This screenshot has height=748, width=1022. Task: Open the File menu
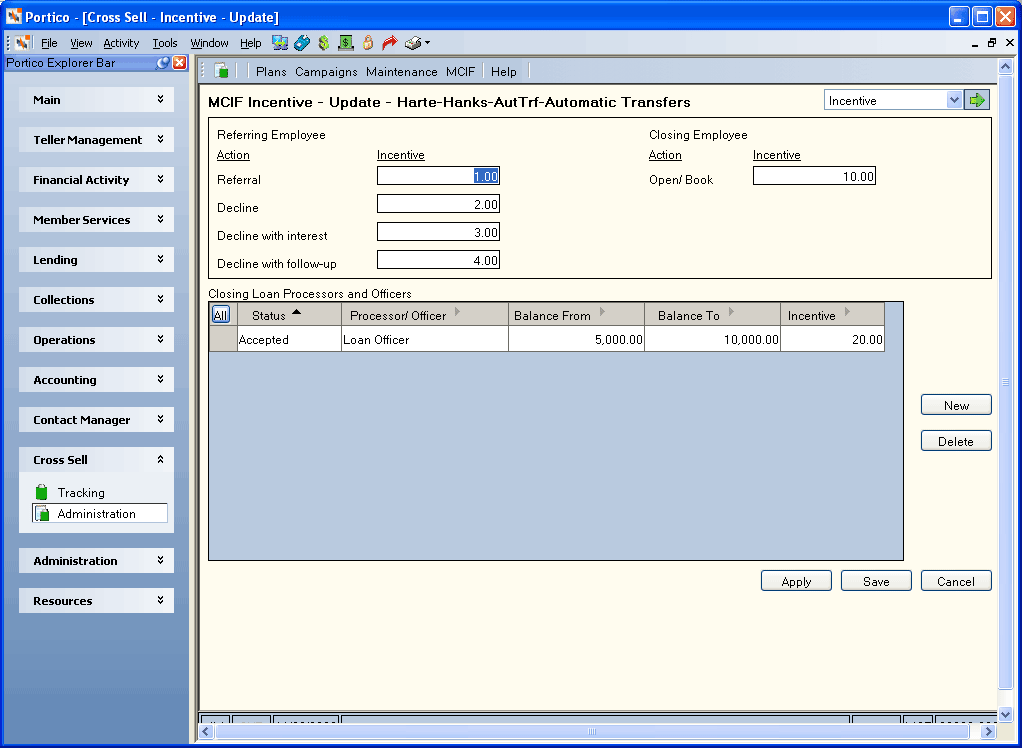[49, 43]
